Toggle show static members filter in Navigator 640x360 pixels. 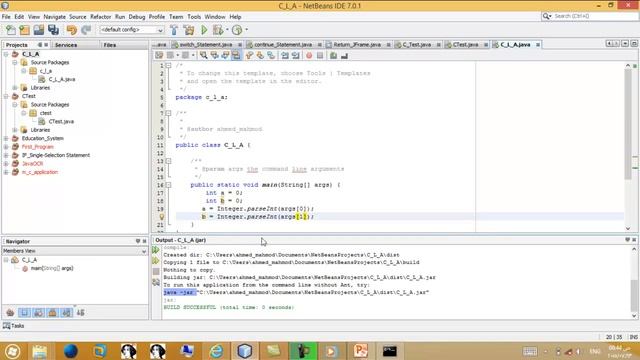(38, 313)
